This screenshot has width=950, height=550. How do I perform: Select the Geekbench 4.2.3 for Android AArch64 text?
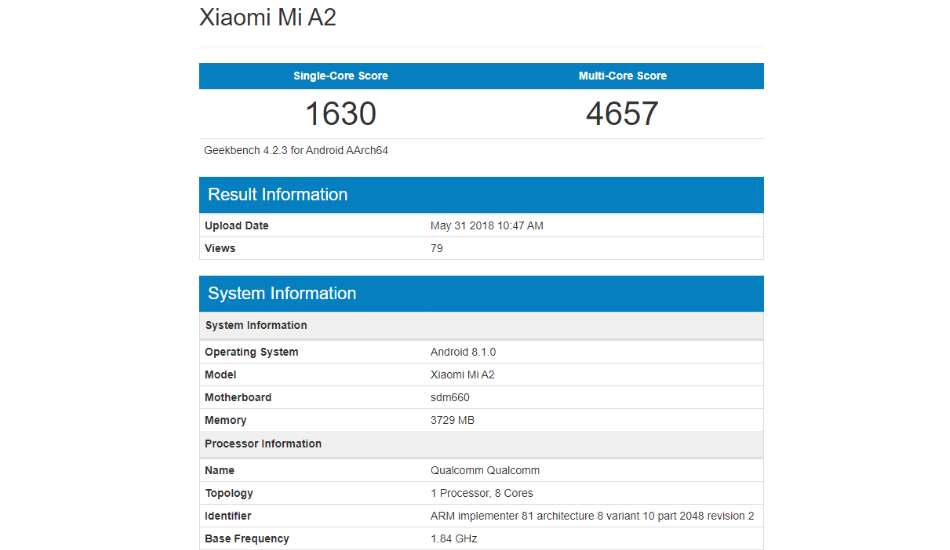(x=296, y=150)
